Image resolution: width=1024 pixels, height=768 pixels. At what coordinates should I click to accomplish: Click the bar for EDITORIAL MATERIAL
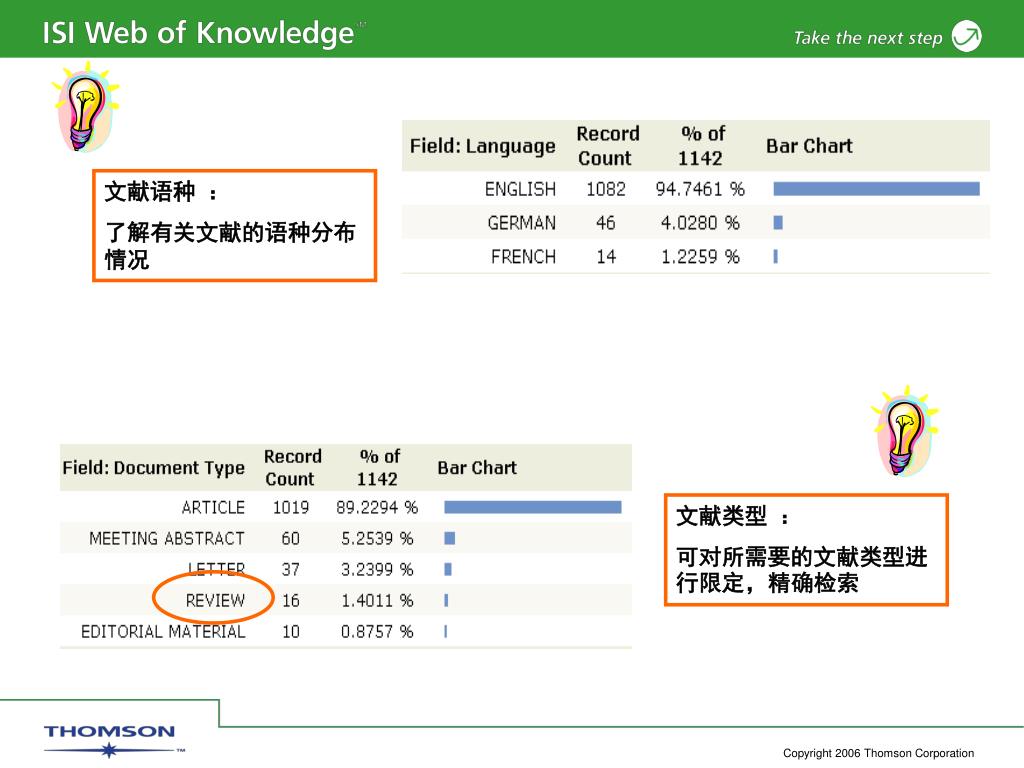point(445,632)
